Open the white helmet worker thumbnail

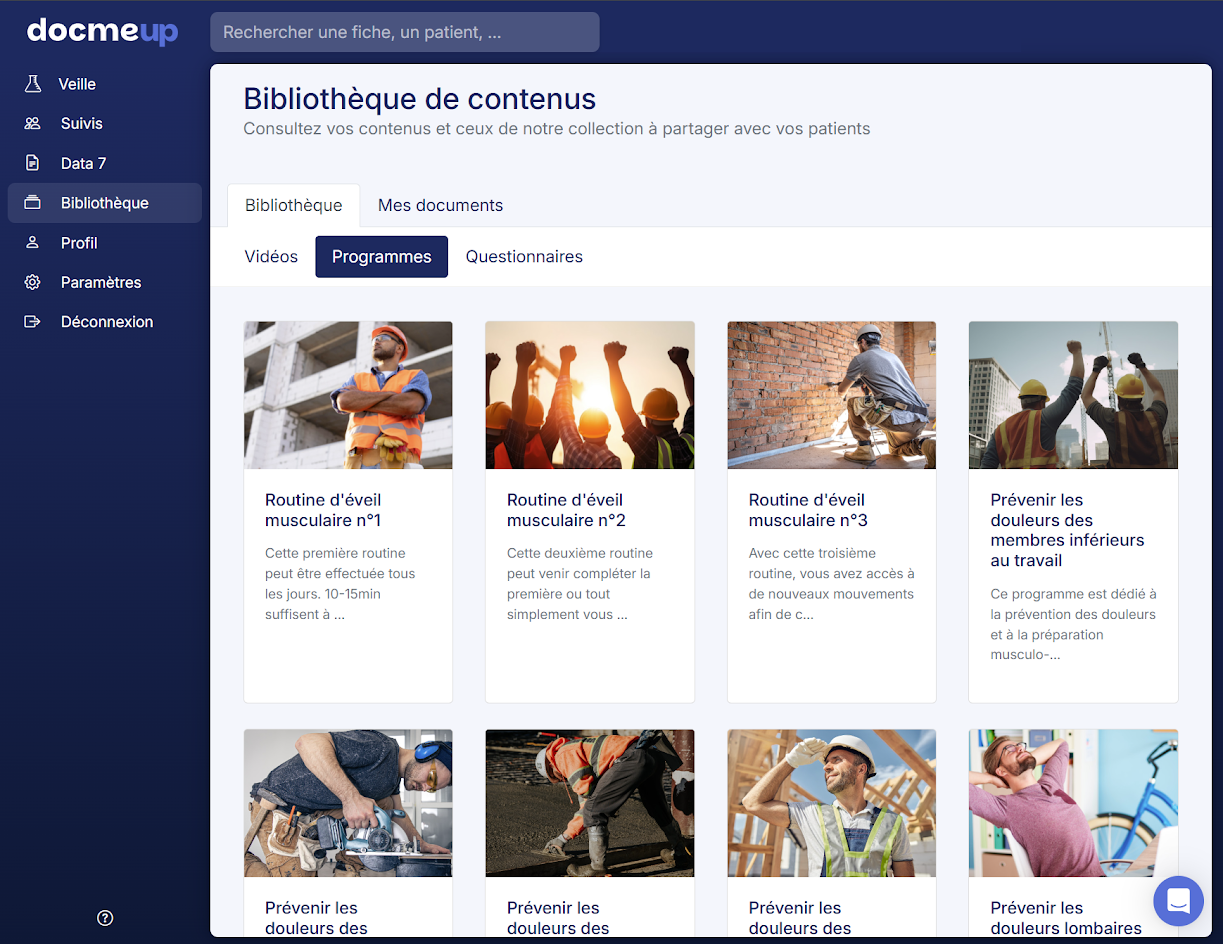[x=832, y=803]
